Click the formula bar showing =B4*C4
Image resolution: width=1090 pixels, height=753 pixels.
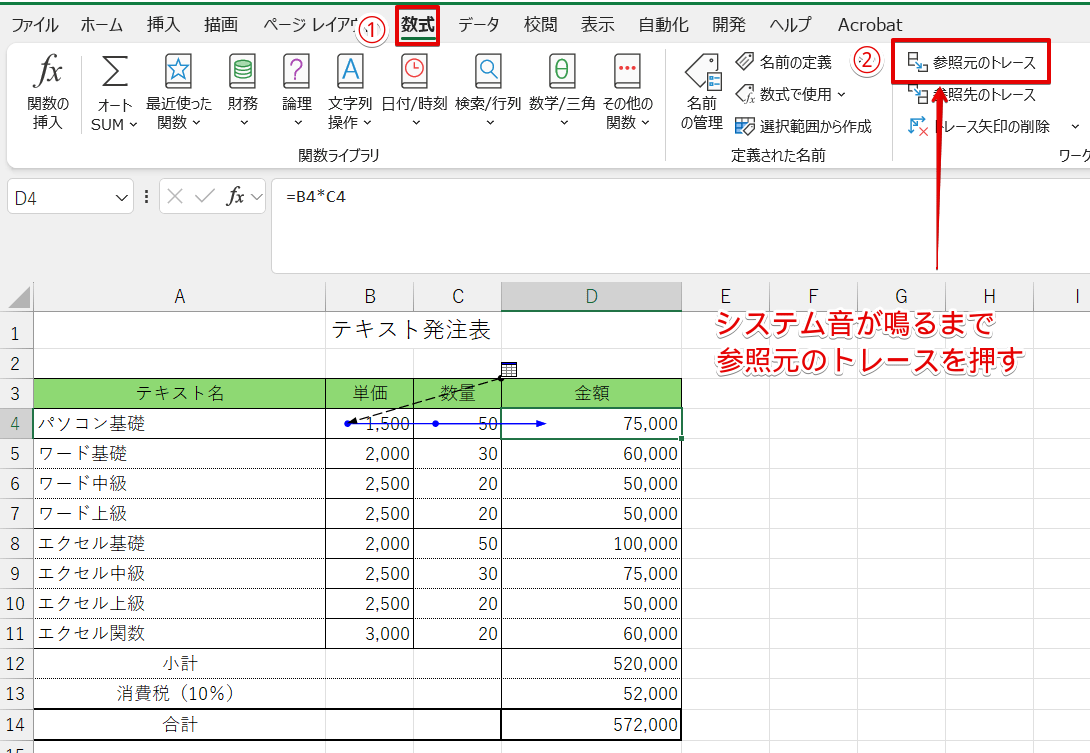(681, 226)
